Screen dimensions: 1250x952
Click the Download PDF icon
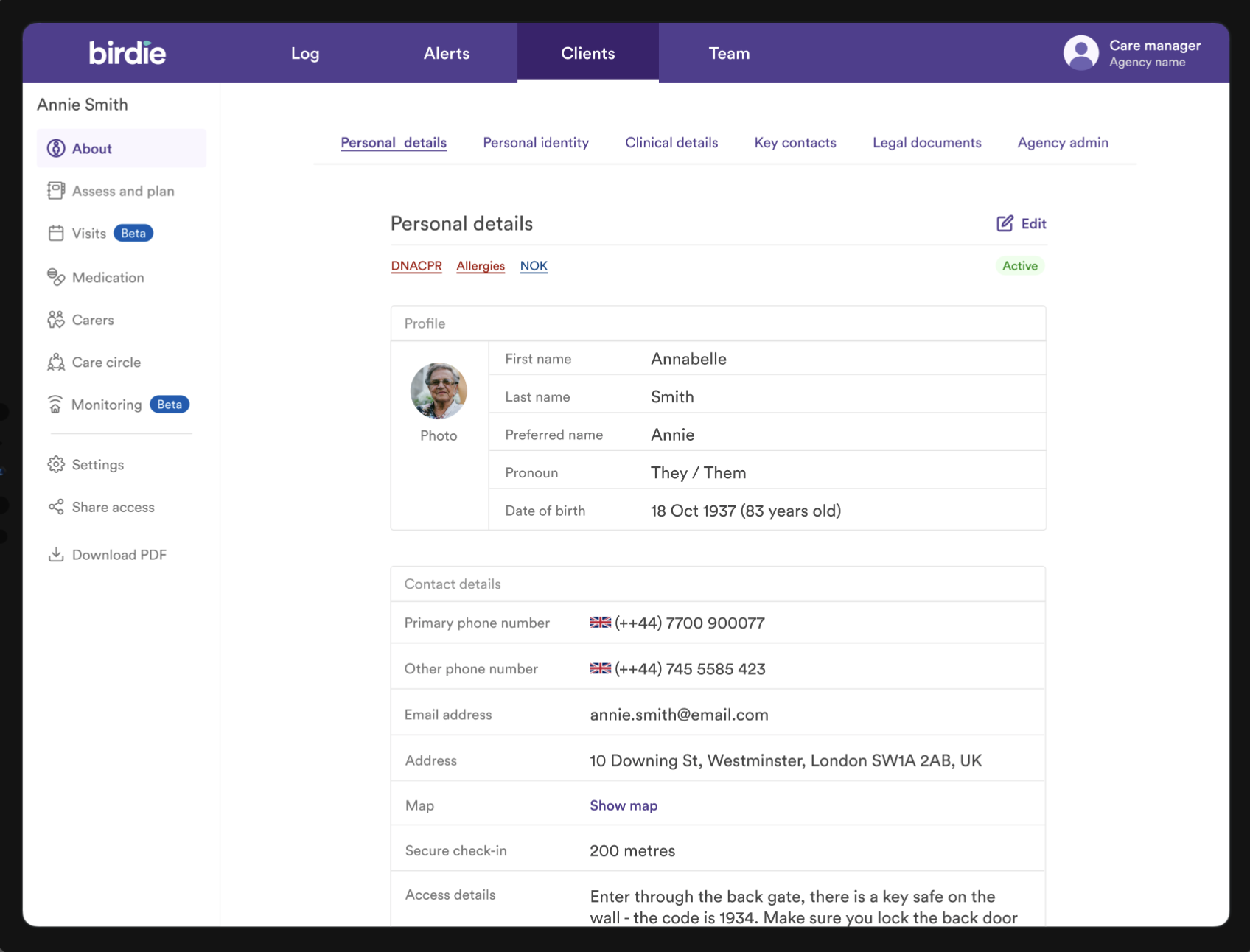click(56, 555)
